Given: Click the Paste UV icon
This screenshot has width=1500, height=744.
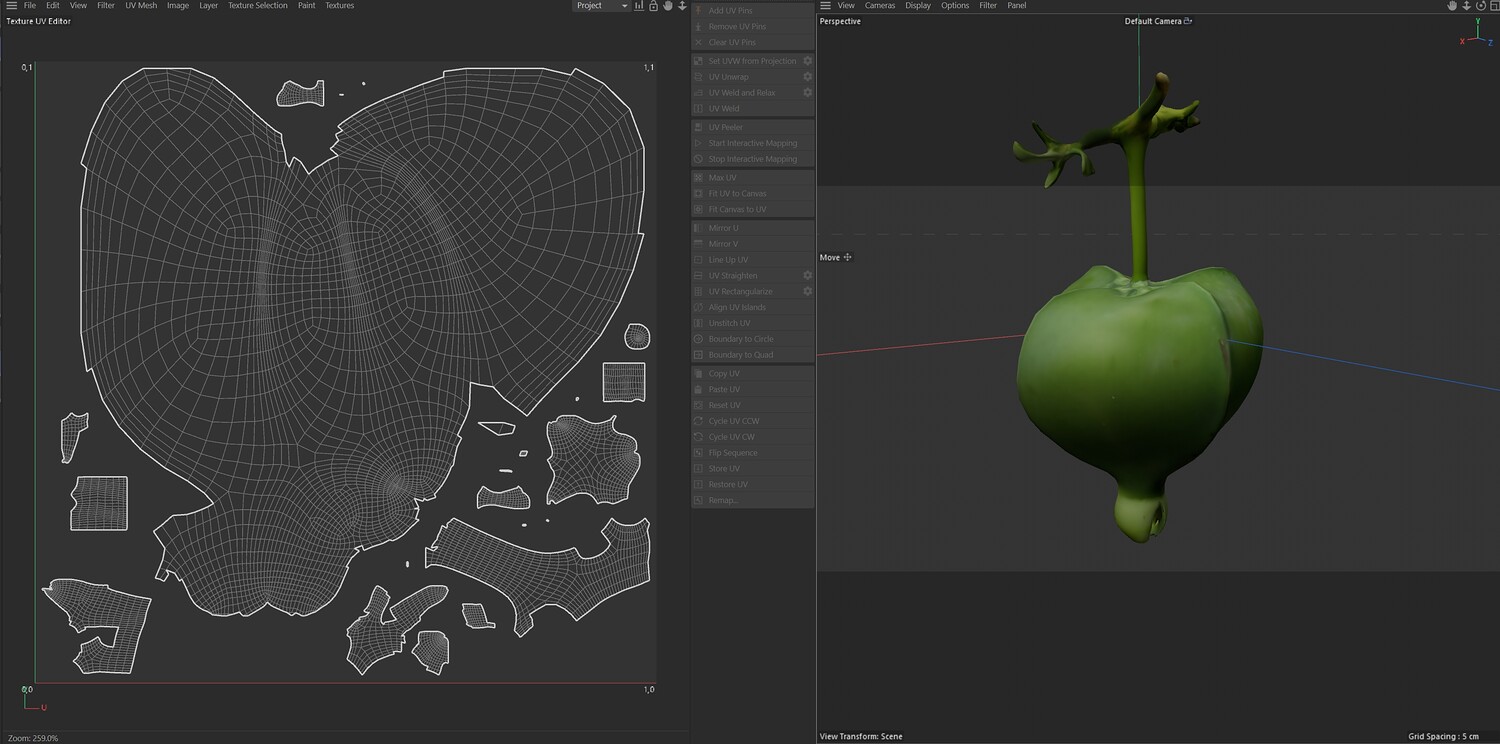Looking at the screenshot, I should (698, 390).
